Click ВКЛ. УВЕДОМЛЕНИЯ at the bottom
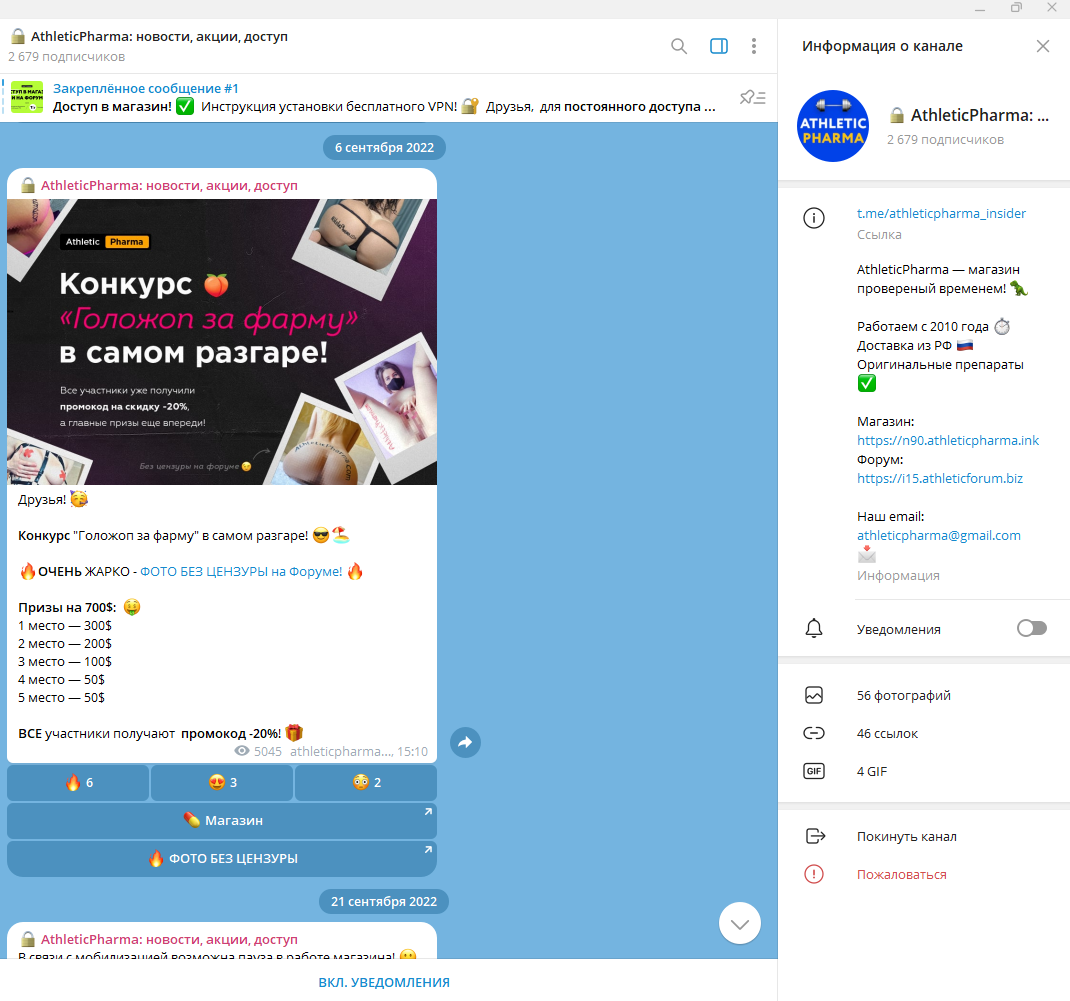This screenshot has height=1001, width=1070. 384,982
